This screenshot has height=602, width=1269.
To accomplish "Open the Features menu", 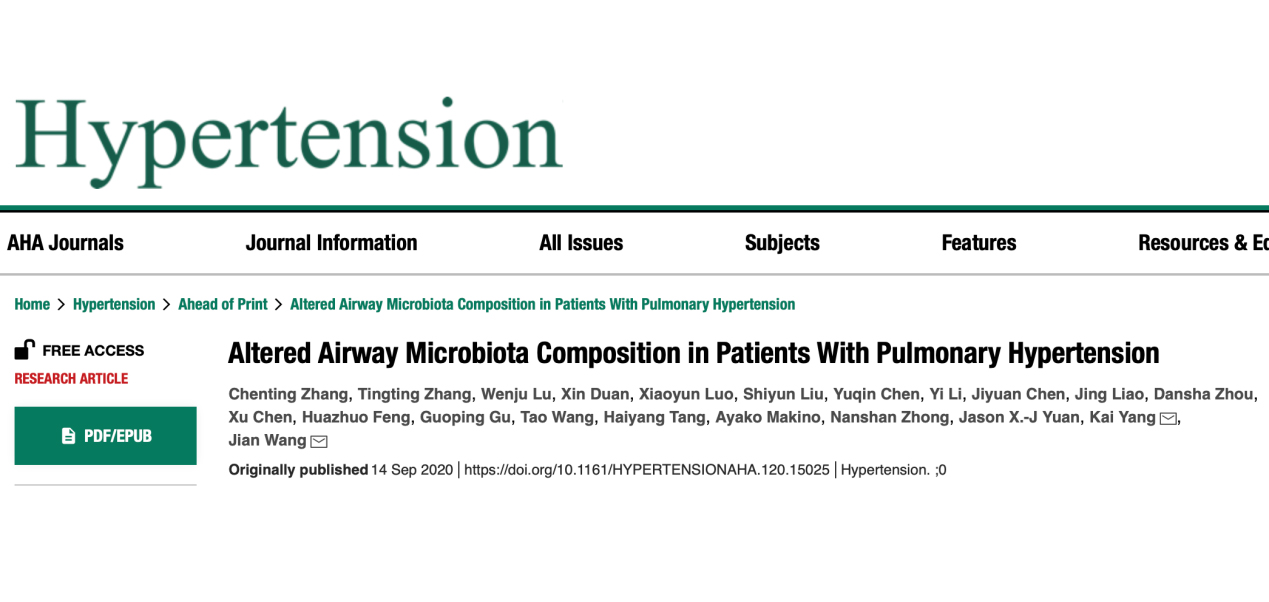I will (x=979, y=243).
